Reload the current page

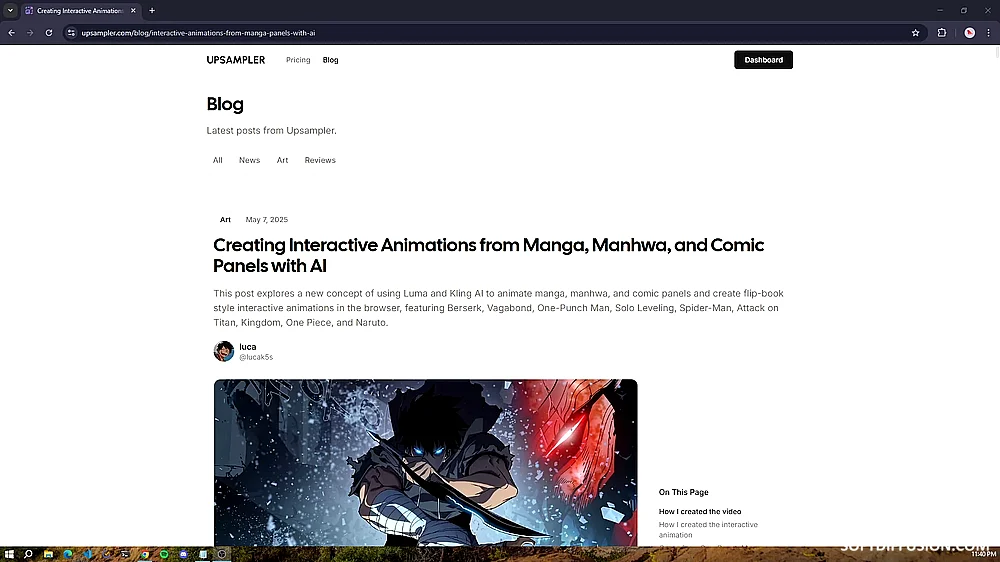pyautogui.click(x=48, y=33)
